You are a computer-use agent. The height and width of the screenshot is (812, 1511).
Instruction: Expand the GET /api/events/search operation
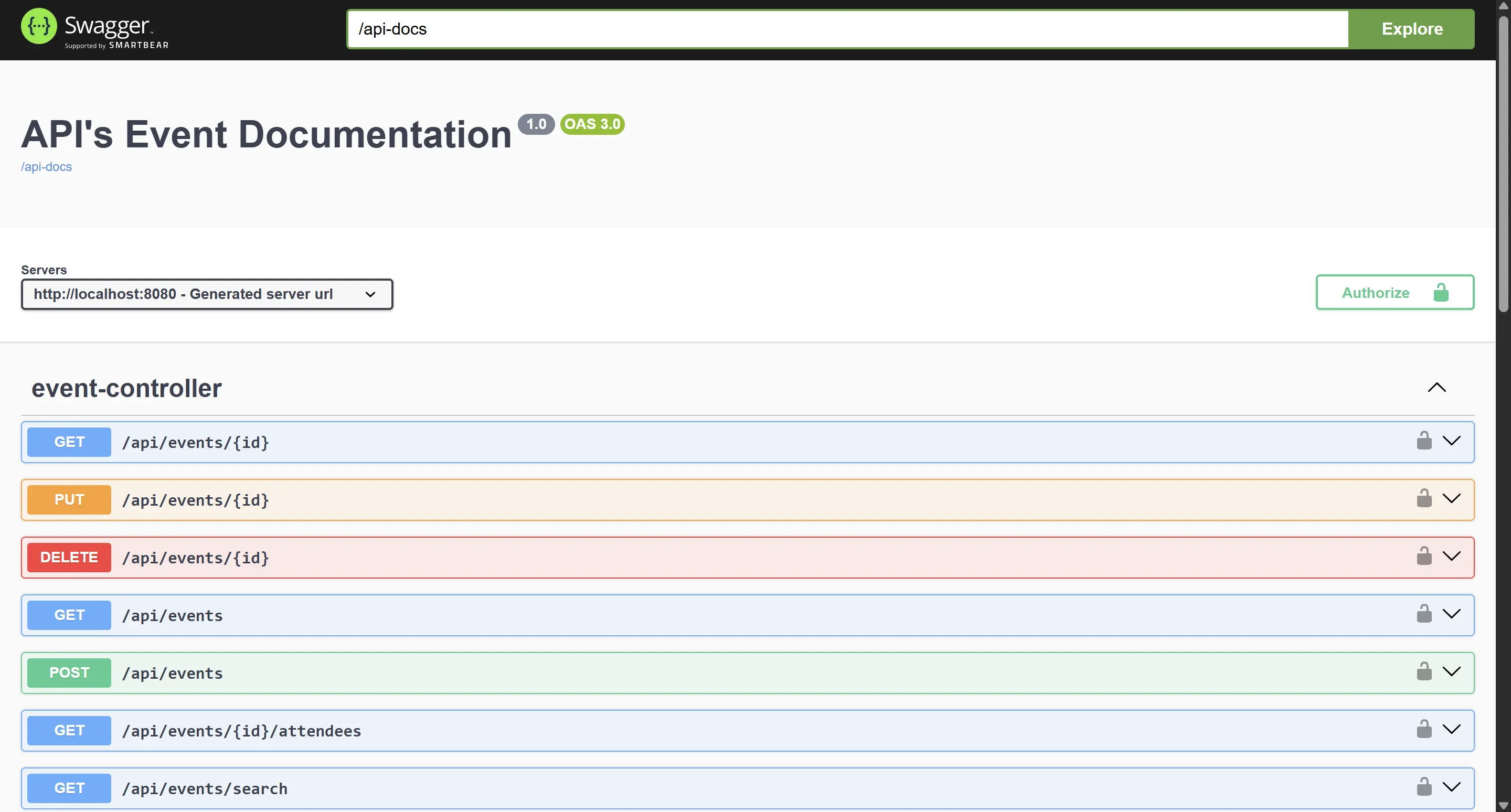[1452, 787]
